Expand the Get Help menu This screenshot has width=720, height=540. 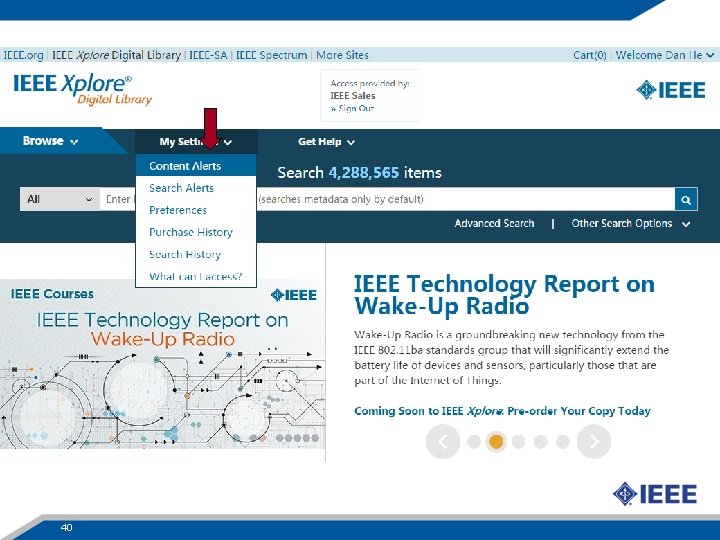click(x=326, y=142)
